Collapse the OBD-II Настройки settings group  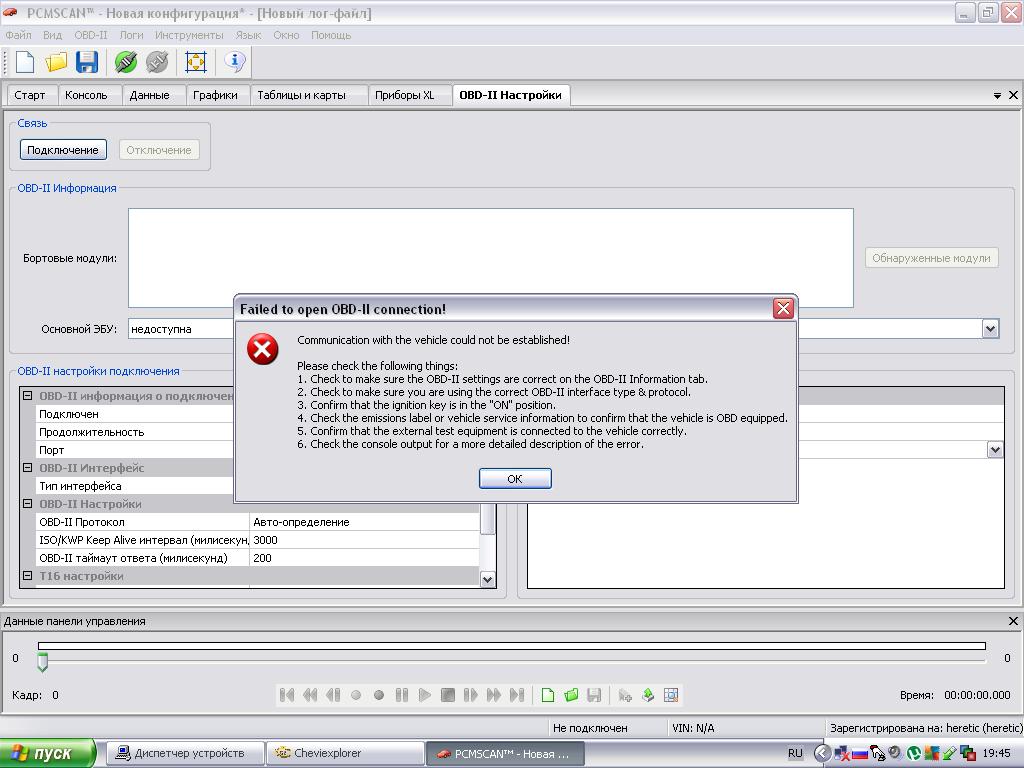pyautogui.click(x=28, y=504)
